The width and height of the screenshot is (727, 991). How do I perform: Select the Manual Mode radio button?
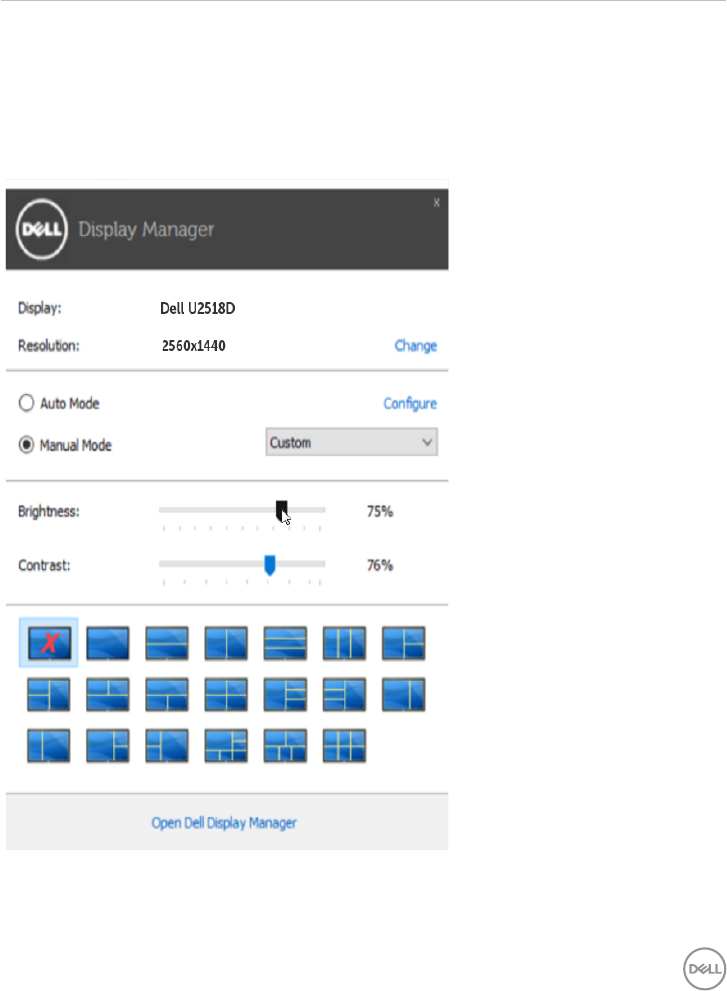tap(26, 445)
